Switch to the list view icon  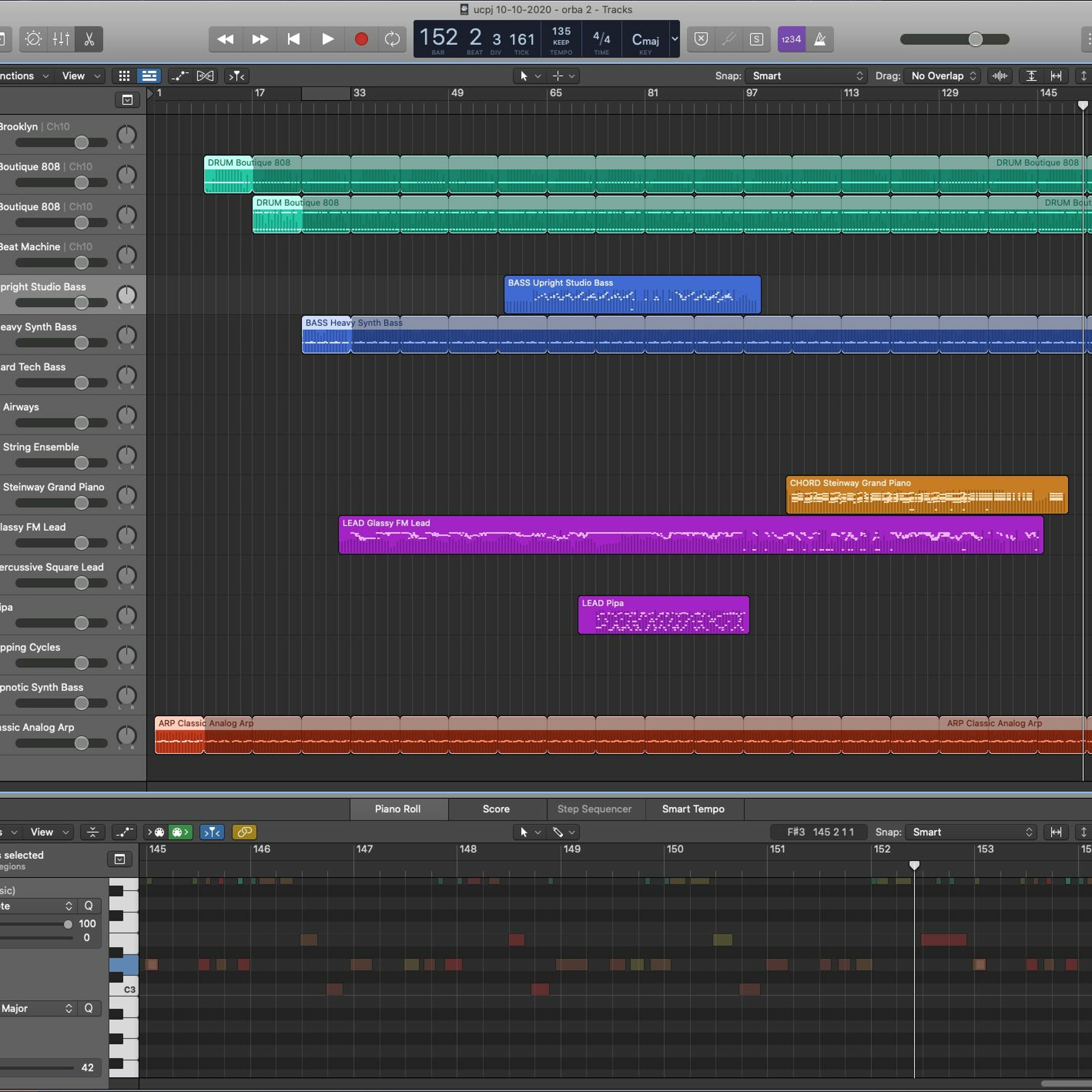[x=149, y=76]
